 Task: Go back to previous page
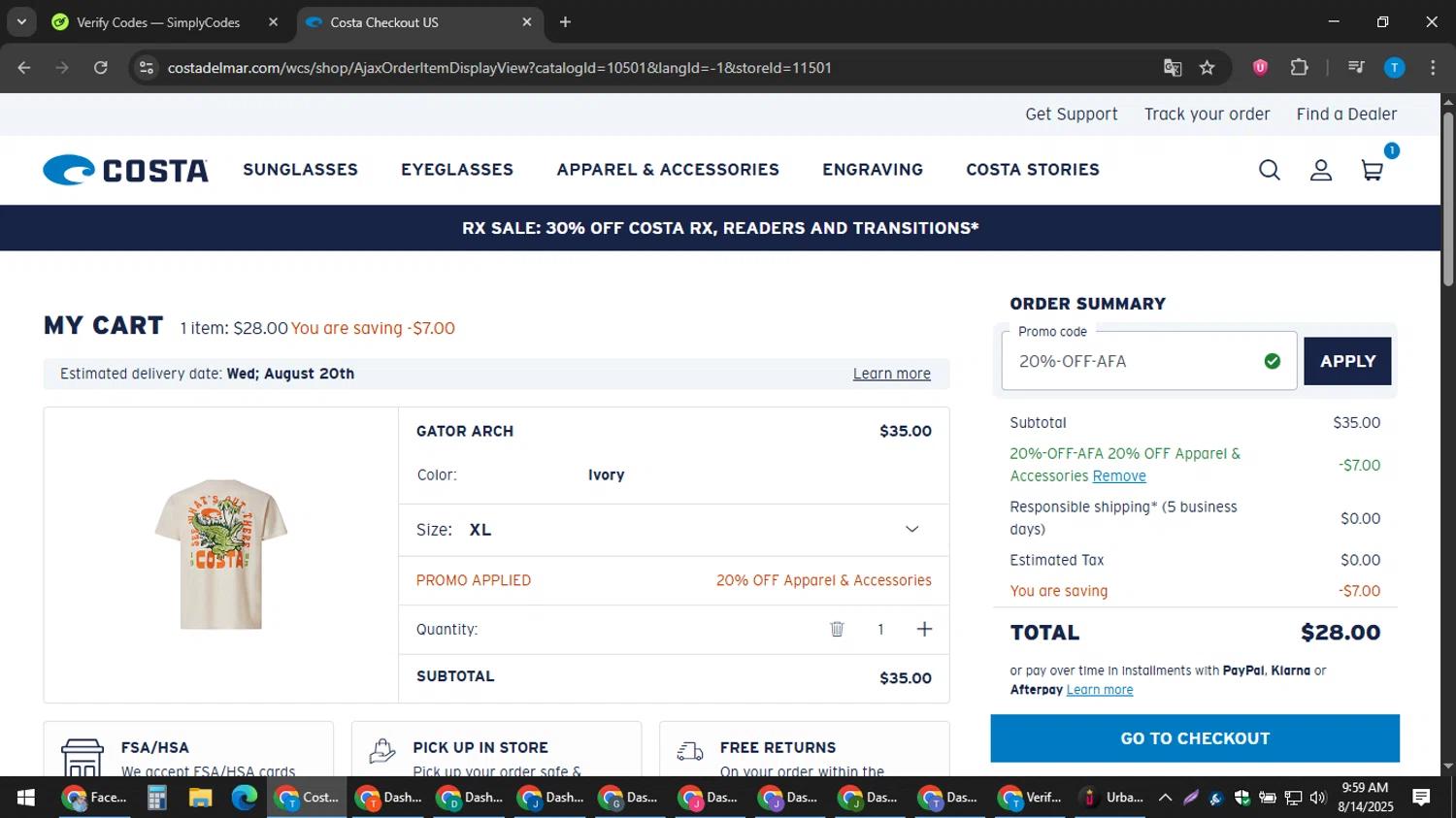coord(24,68)
